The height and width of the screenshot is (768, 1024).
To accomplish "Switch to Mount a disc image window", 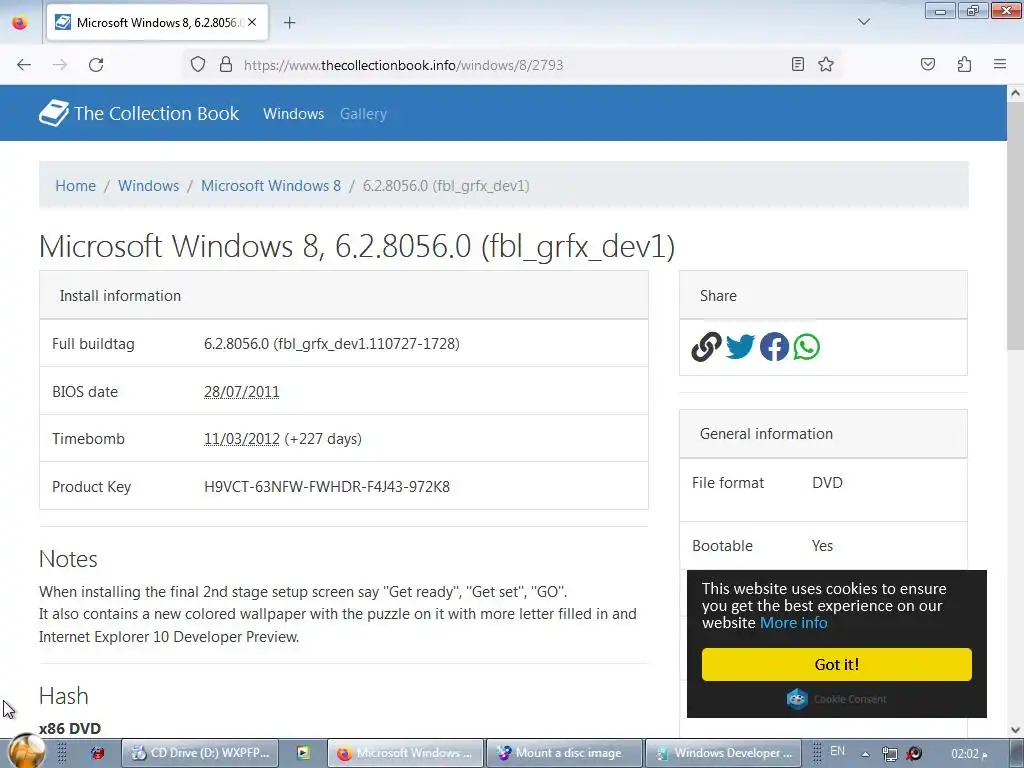I will [x=564, y=753].
